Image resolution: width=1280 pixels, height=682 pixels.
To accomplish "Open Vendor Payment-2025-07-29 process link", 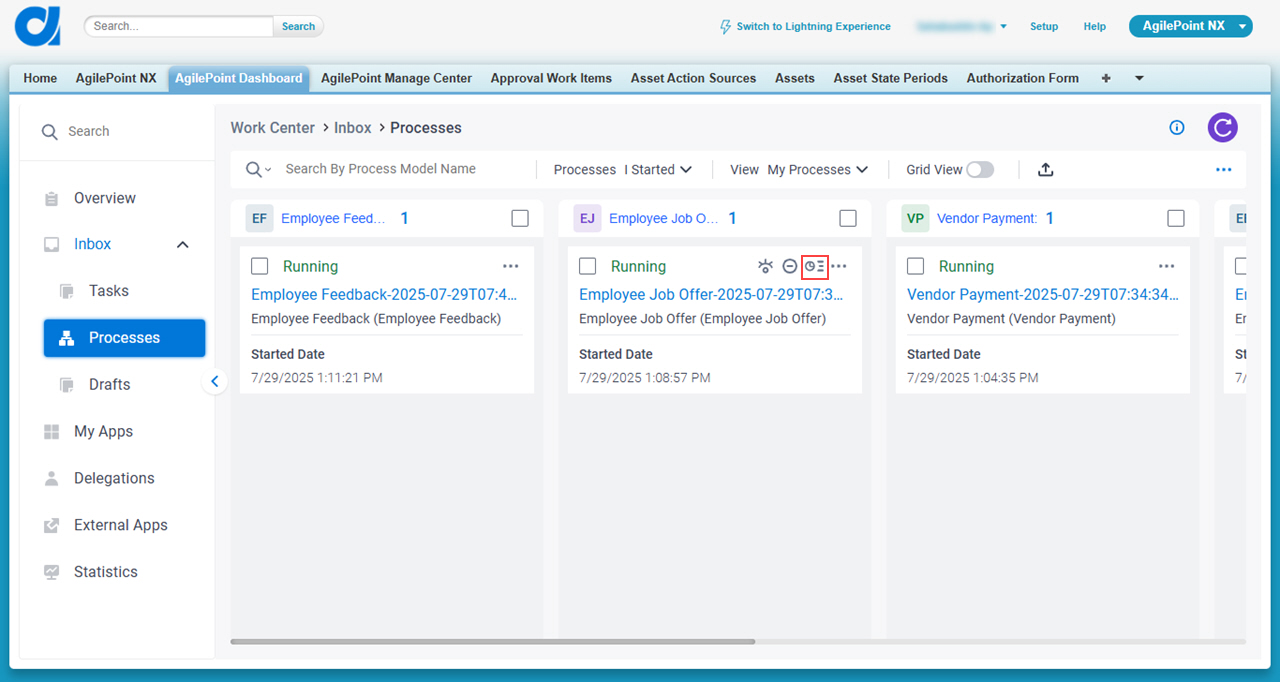I will (x=1042, y=294).
